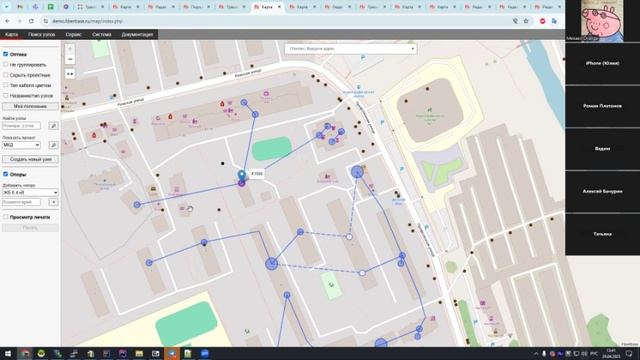
Task: Go back in browser history
Action: coord(7,21)
